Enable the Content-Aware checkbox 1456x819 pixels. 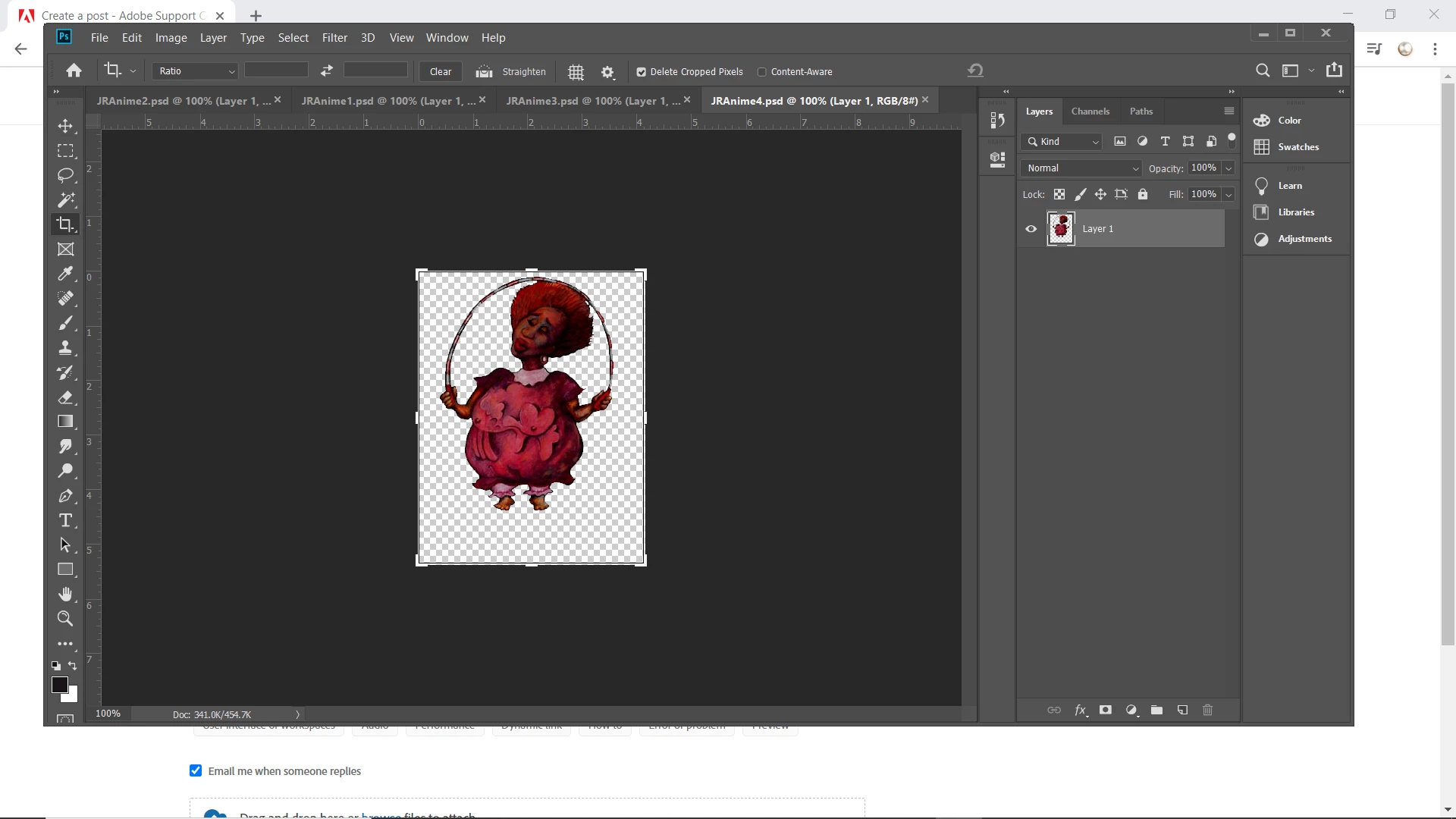pyautogui.click(x=762, y=72)
